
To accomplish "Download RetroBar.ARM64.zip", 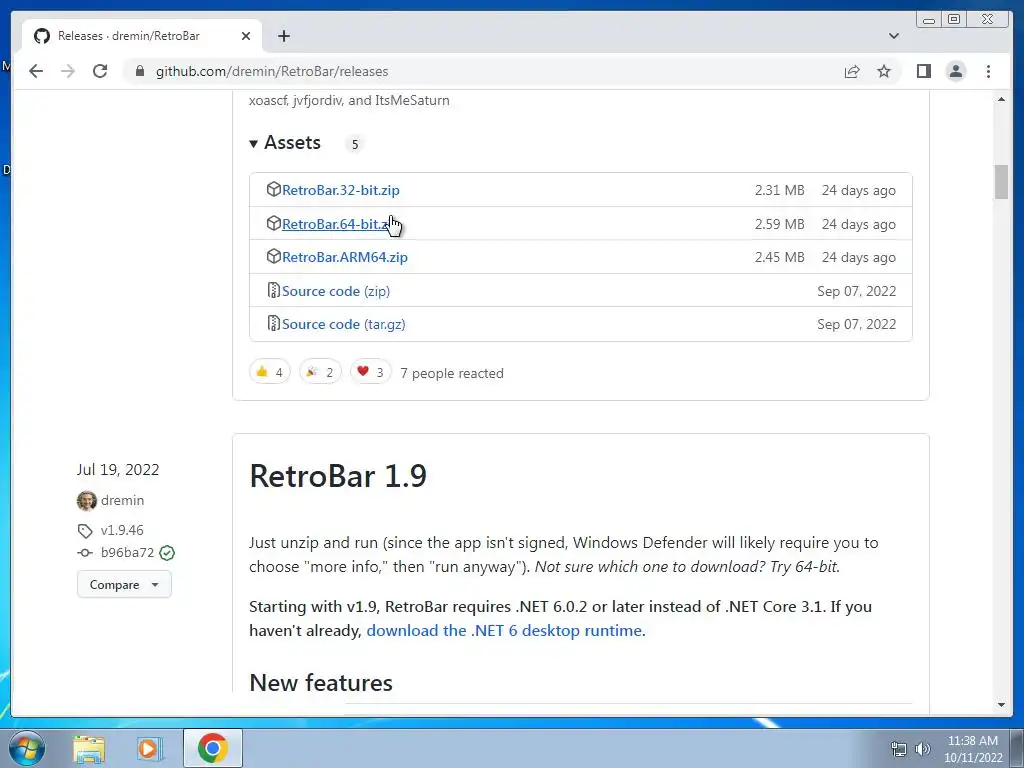I will [x=345, y=257].
